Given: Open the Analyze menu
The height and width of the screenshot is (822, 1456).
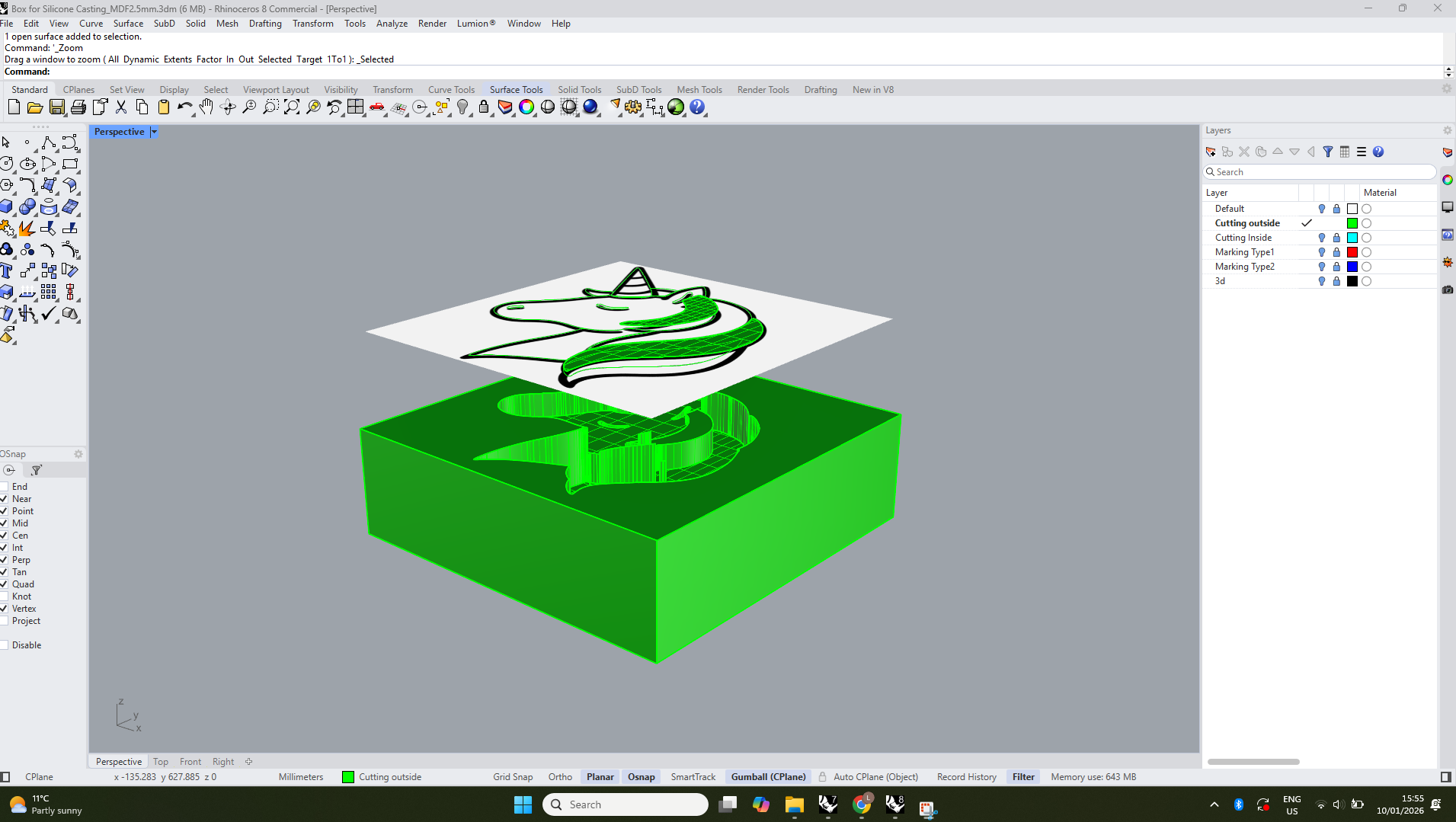Looking at the screenshot, I should tap(392, 24).
